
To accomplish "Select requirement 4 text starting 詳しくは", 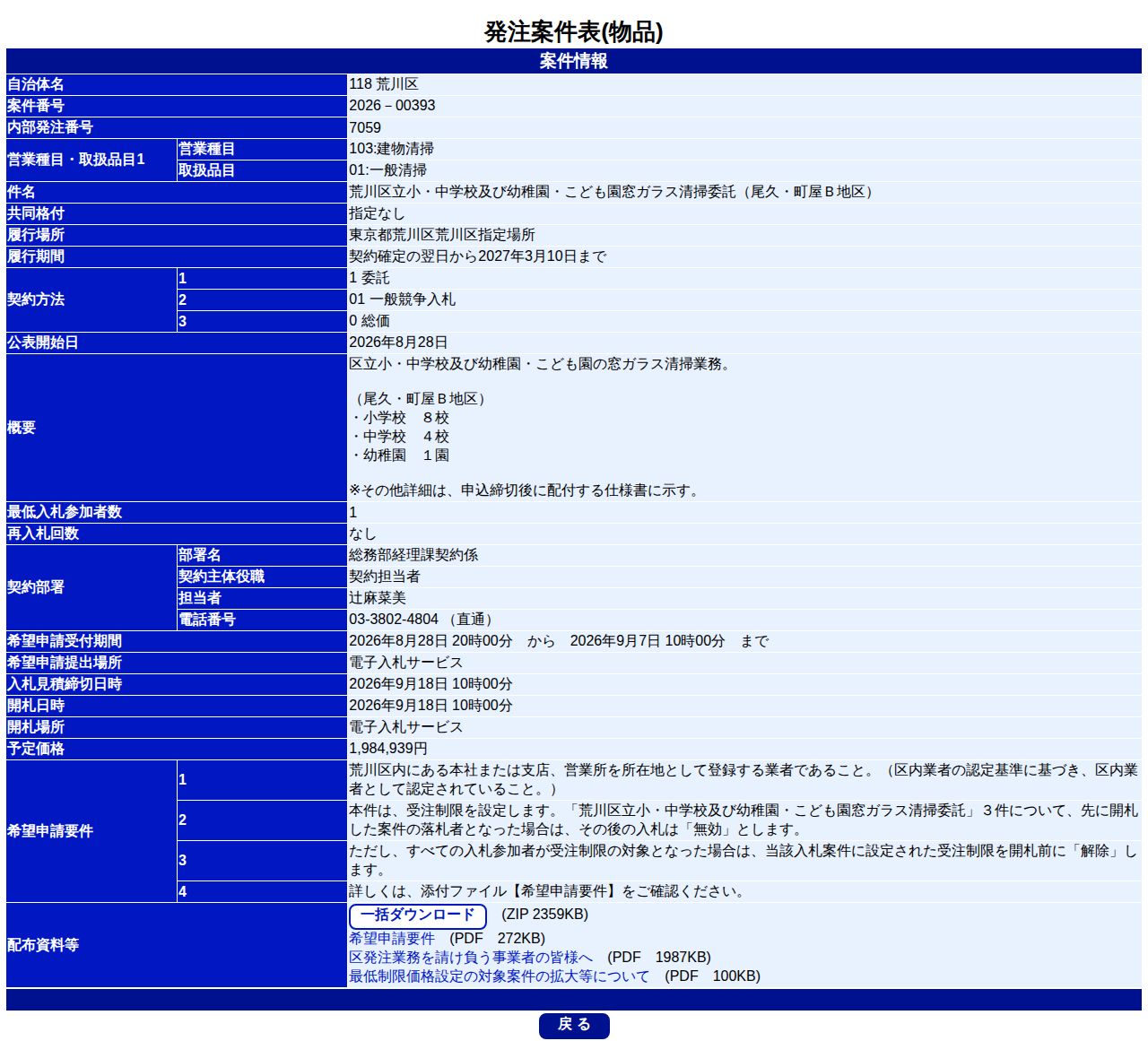I will coord(548,891).
